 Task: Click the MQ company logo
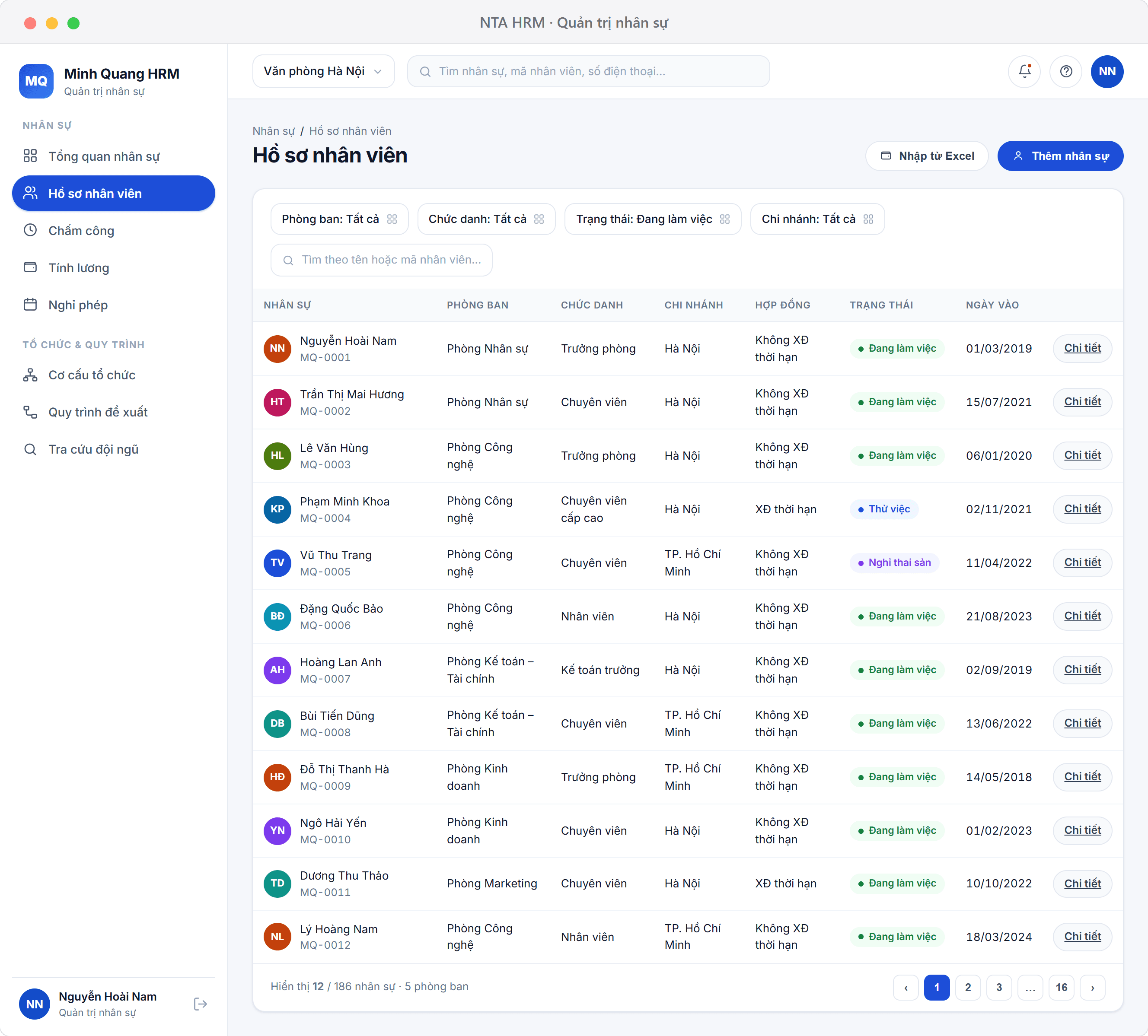pos(36,81)
